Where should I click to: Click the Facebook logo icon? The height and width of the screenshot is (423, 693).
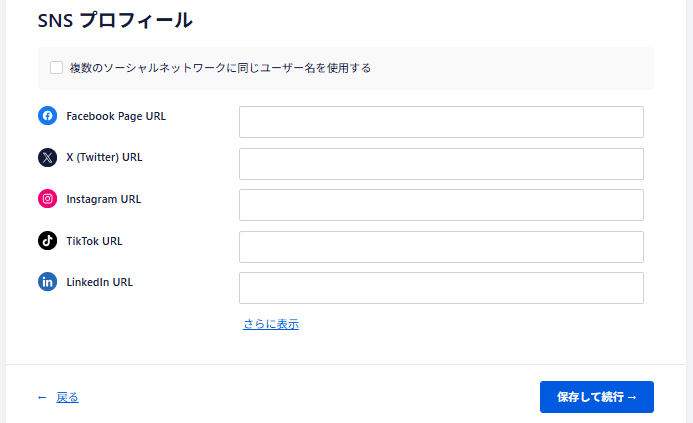point(47,116)
